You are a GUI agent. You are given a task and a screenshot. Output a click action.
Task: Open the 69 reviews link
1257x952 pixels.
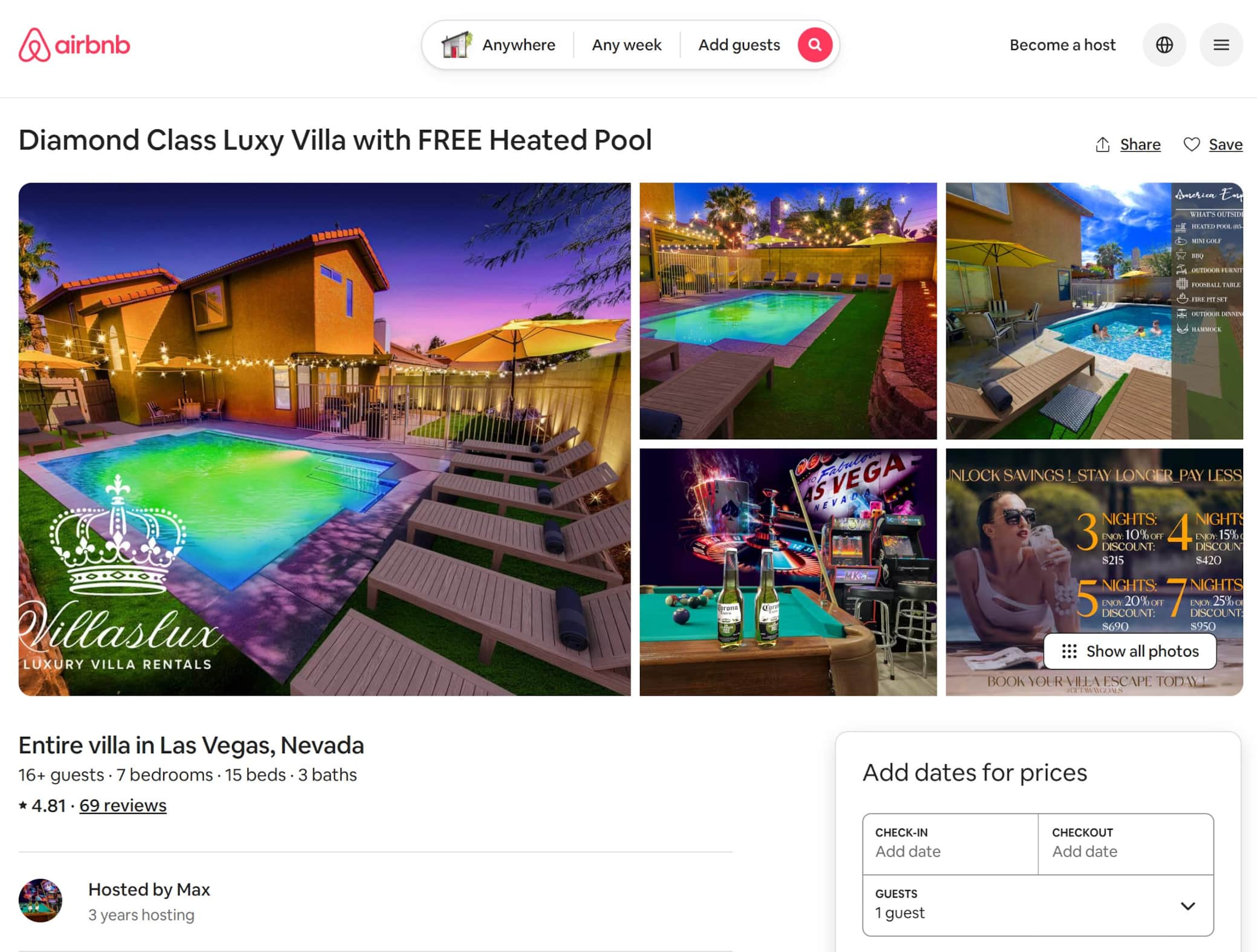(x=123, y=805)
